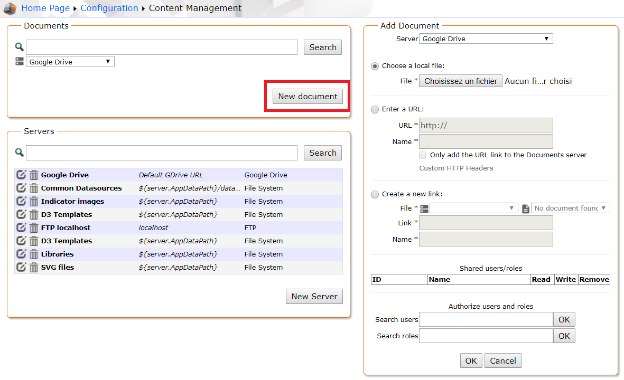Select the Choose a local file option
This screenshot has width=624, height=380.
(374, 66)
